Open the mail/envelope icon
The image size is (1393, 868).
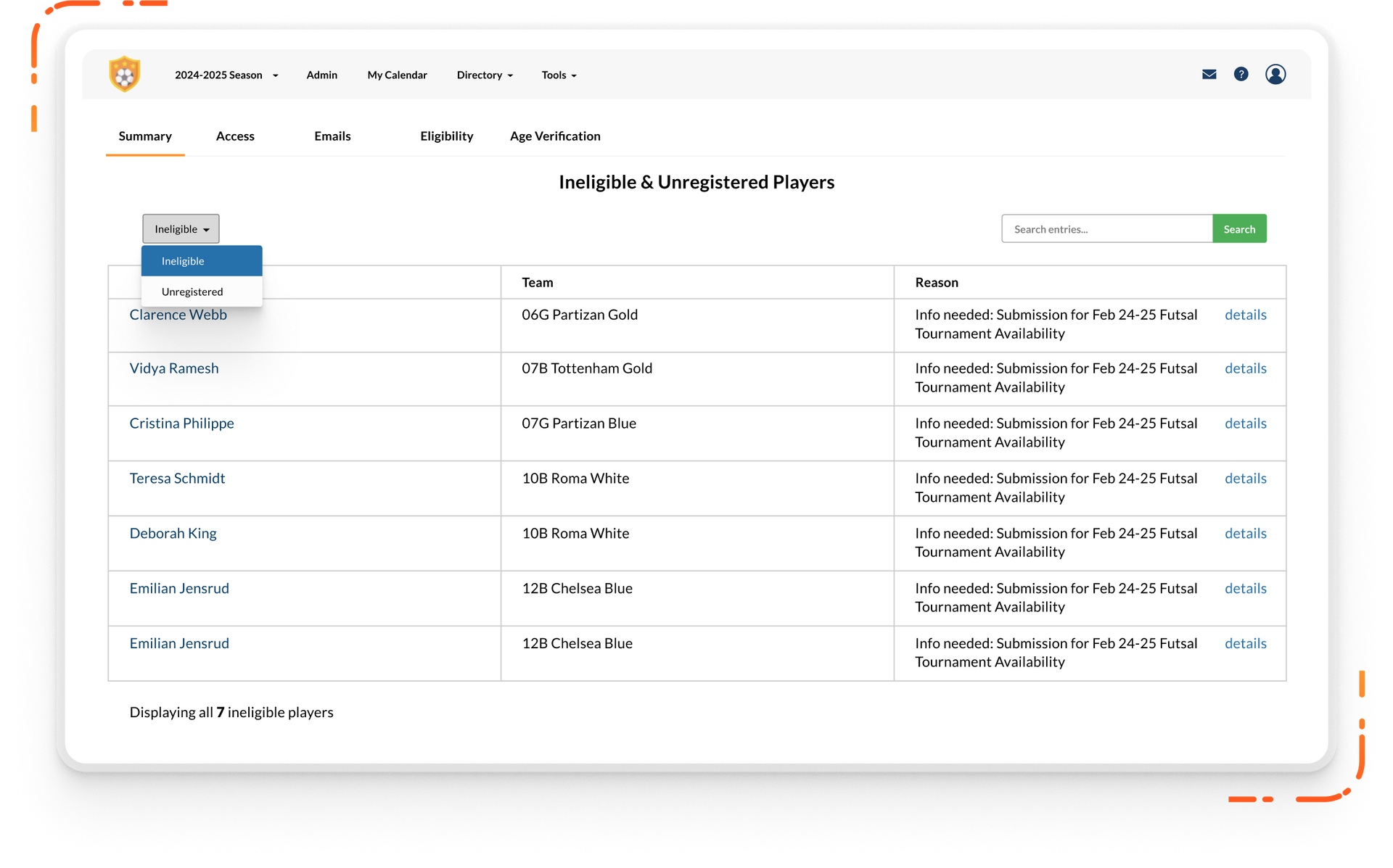pyautogui.click(x=1209, y=74)
